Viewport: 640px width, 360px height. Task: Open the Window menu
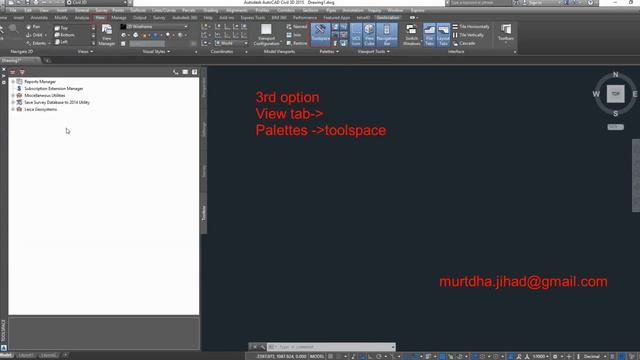[395, 10]
